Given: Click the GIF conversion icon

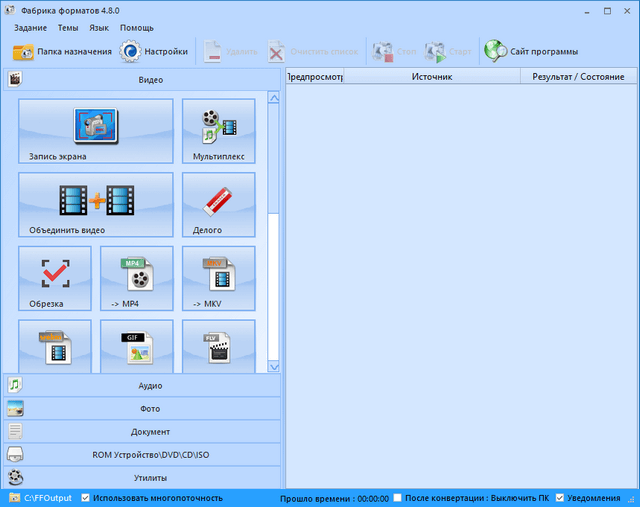Looking at the screenshot, I should coord(136,347).
